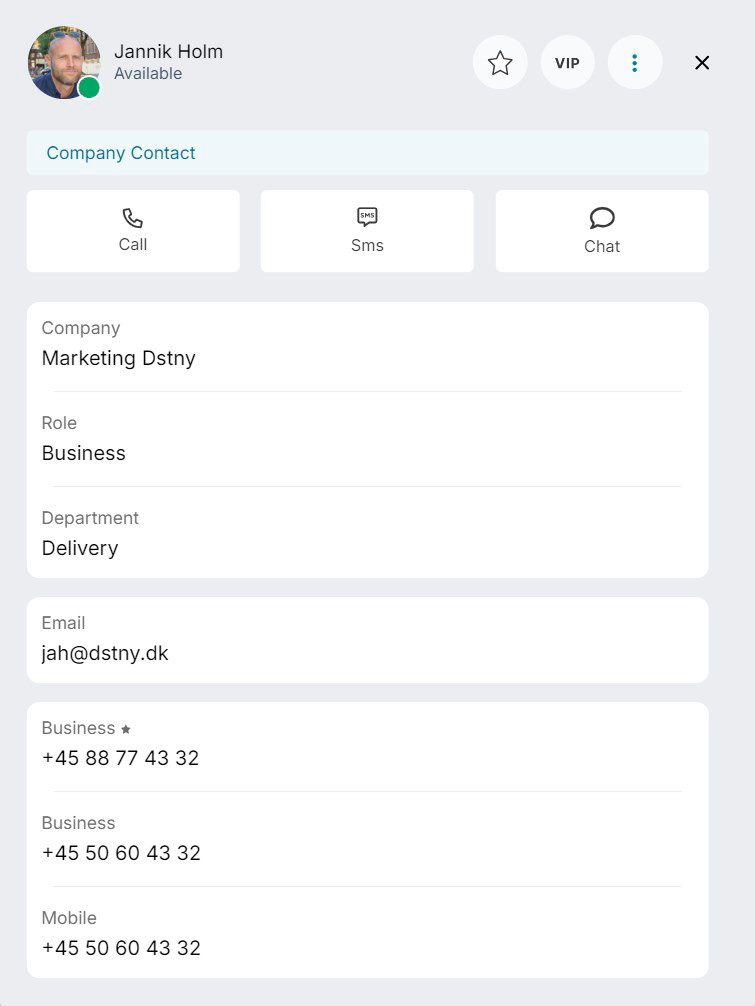
Task: Mark Jannik Holm as favorite with star icon
Action: point(500,62)
